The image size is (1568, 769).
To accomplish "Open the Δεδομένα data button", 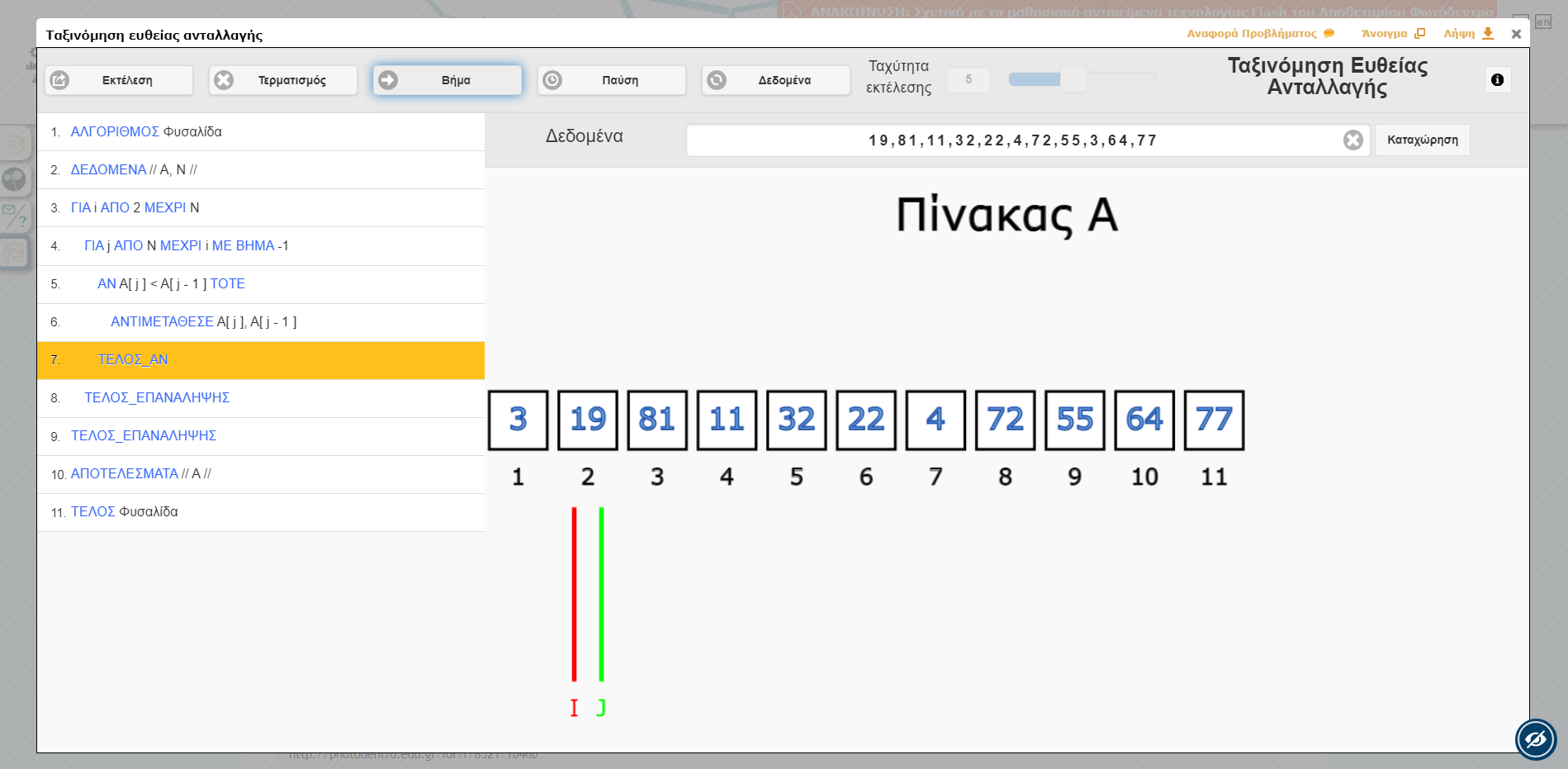I will click(x=775, y=80).
